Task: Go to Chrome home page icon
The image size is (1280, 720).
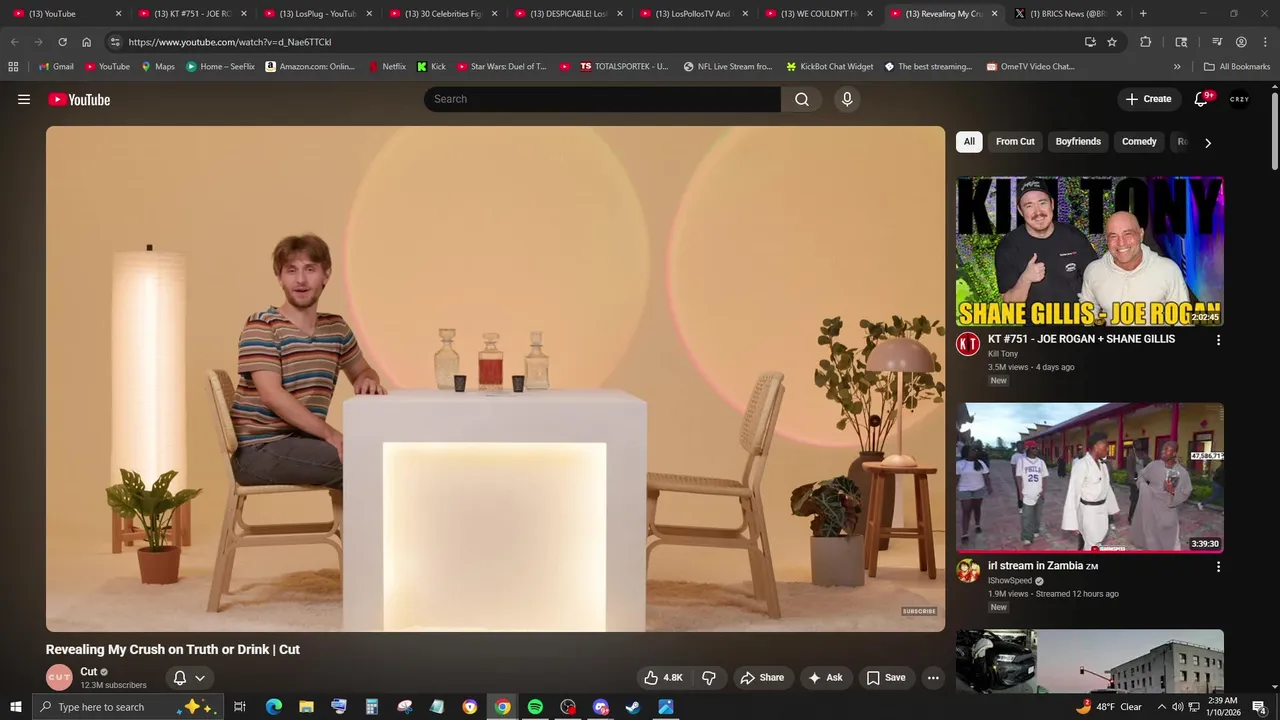Action: tap(86, 42)
